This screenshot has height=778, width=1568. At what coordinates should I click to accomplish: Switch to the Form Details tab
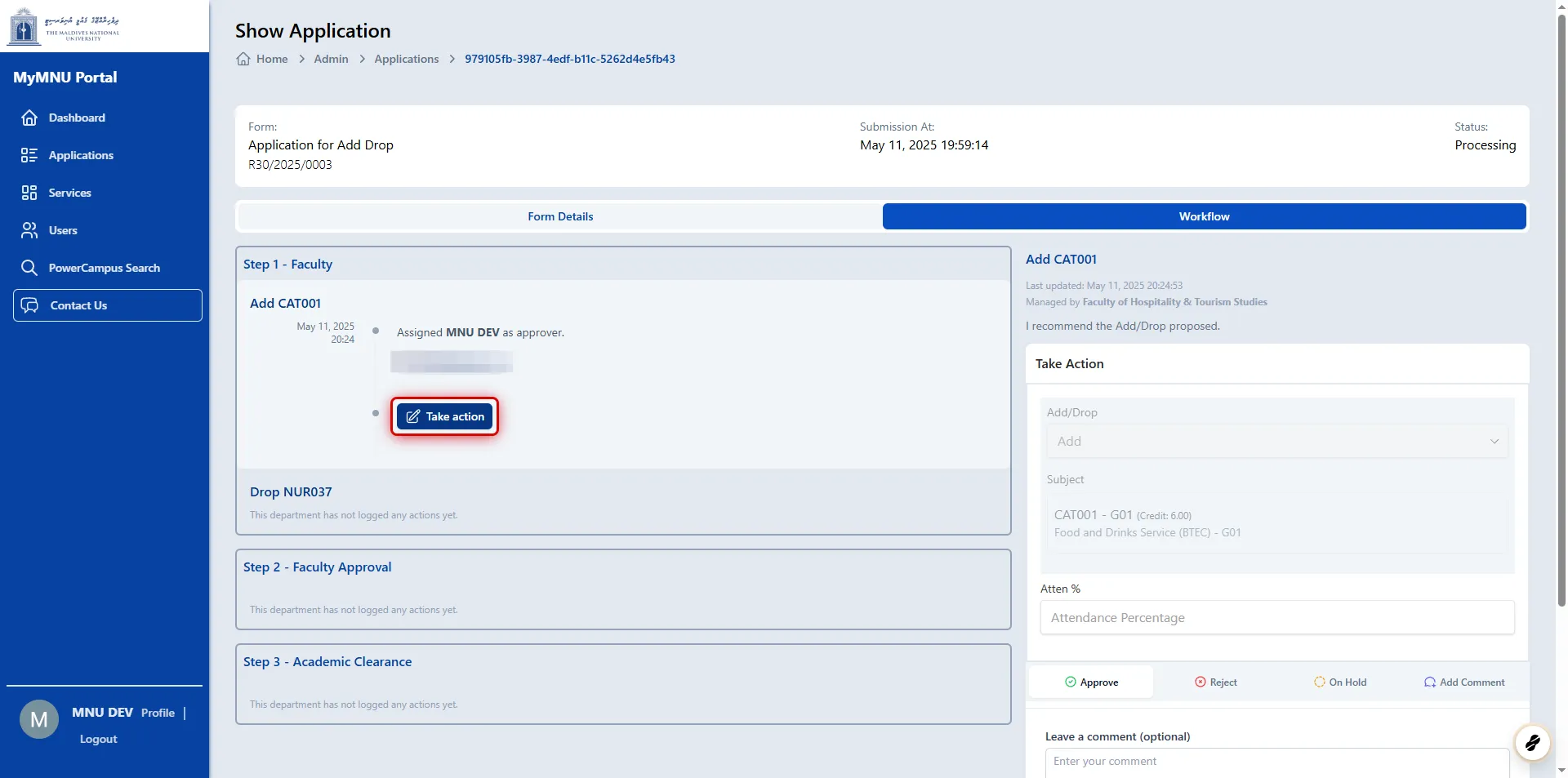[560, 216]
